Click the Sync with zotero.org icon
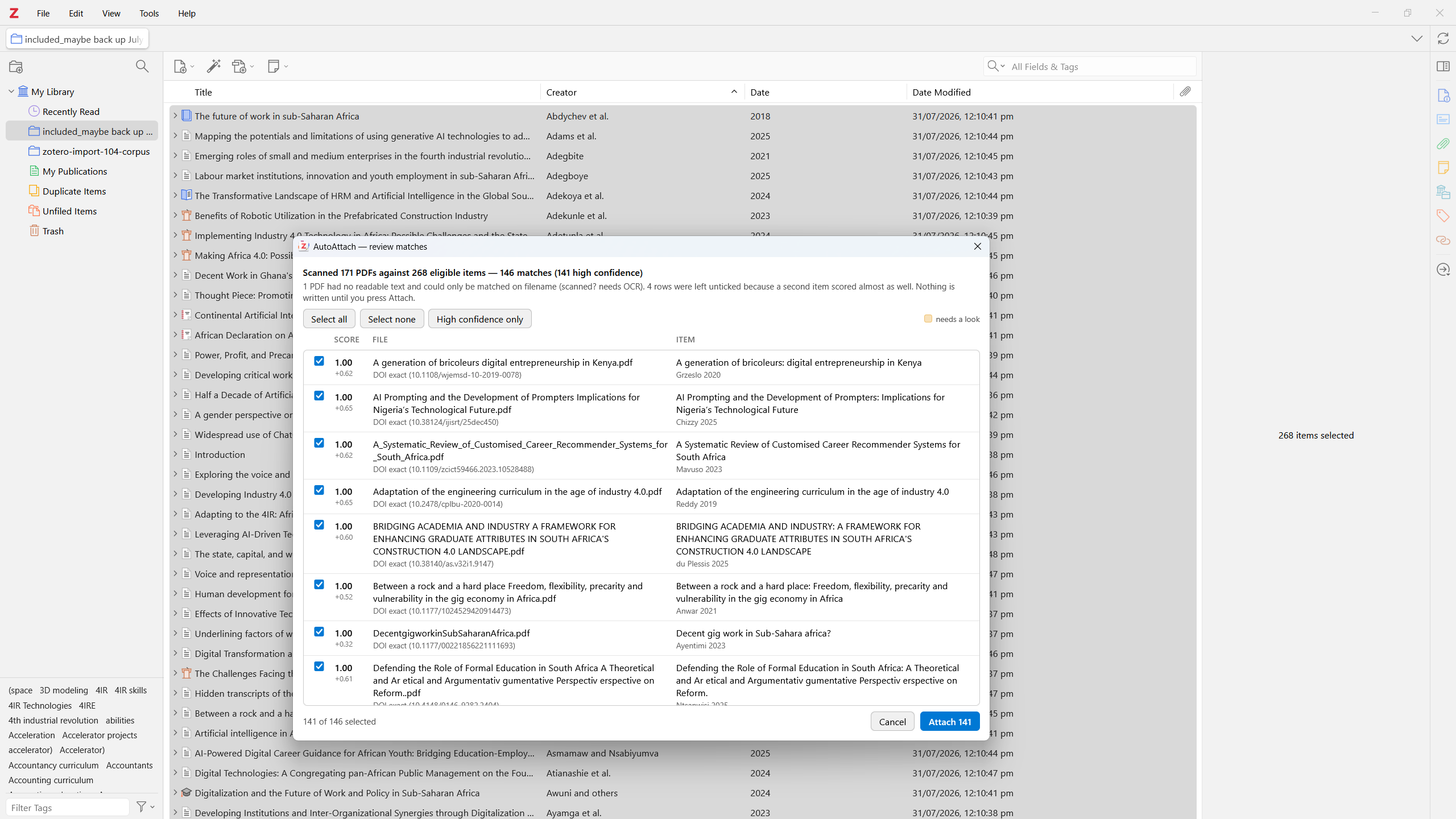The height and width of the screenshot is (819, 1456). [1443, 39]
